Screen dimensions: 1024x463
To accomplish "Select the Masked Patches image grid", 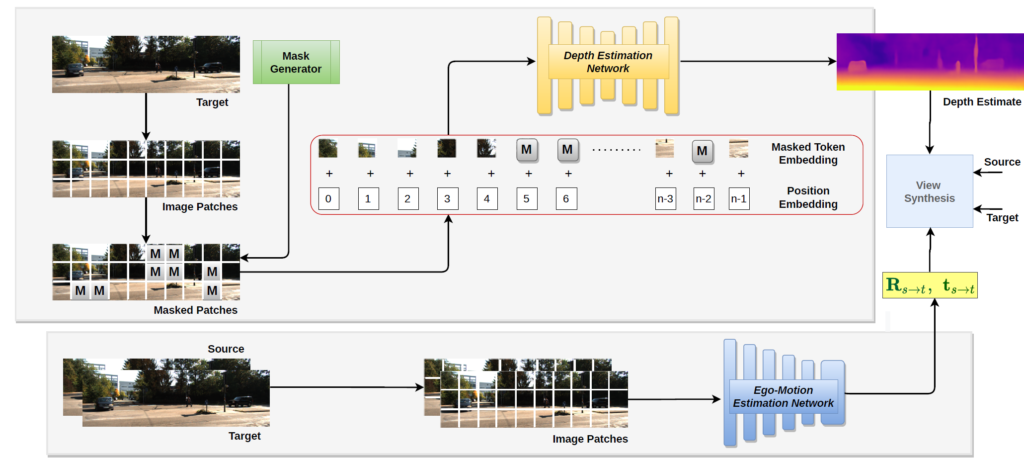I will pos(147,269).
